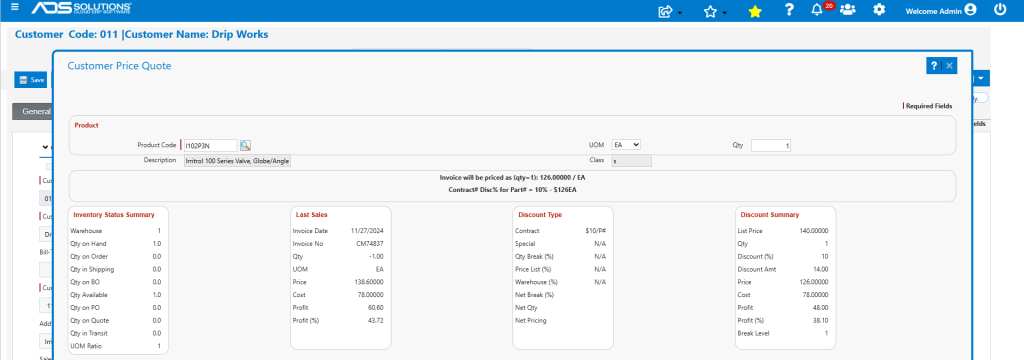Open the hamburger navigation menu

(x=15, y=8)
